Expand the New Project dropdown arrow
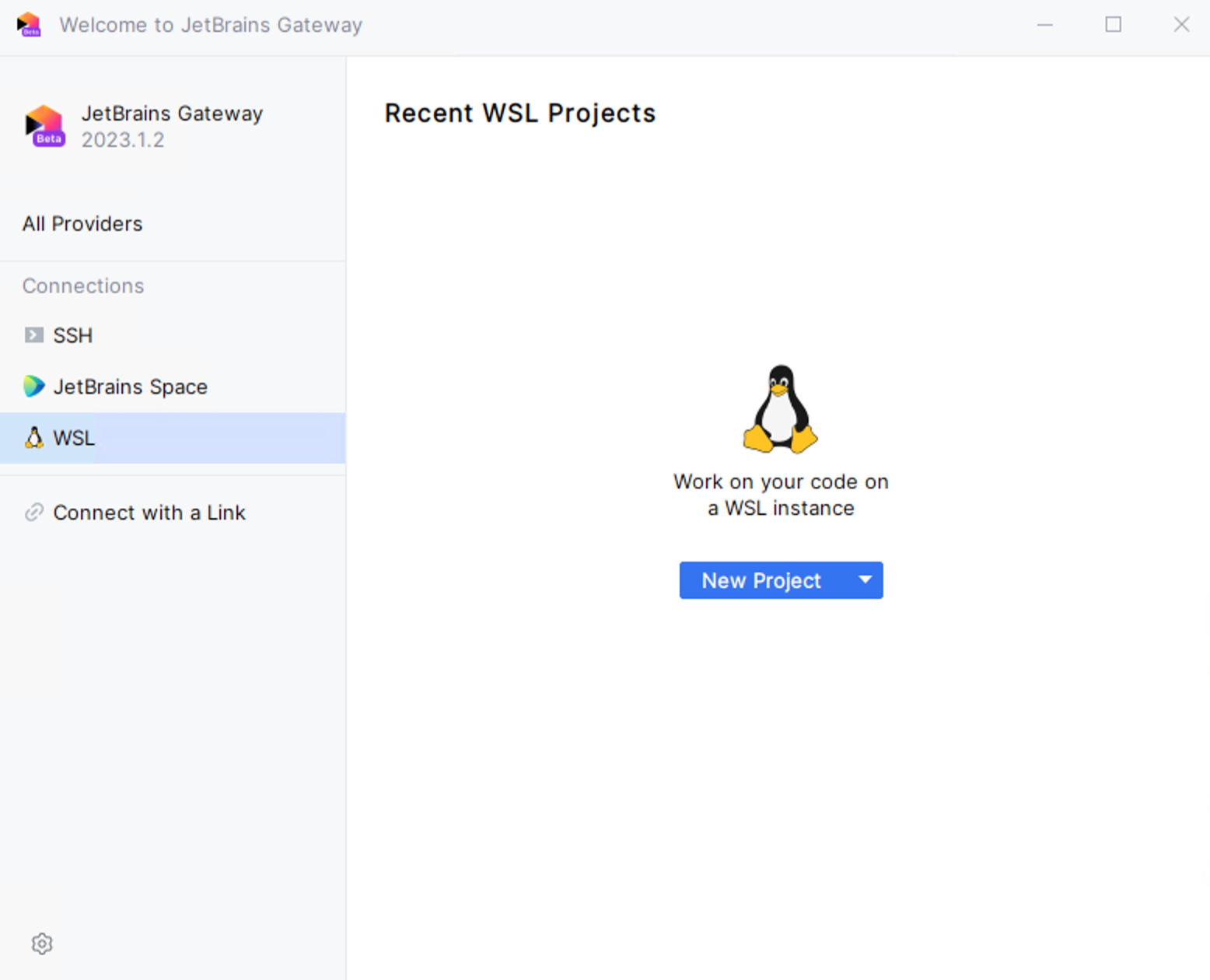The width and height of the screenshot is (1210, 980). click(865, 580)
